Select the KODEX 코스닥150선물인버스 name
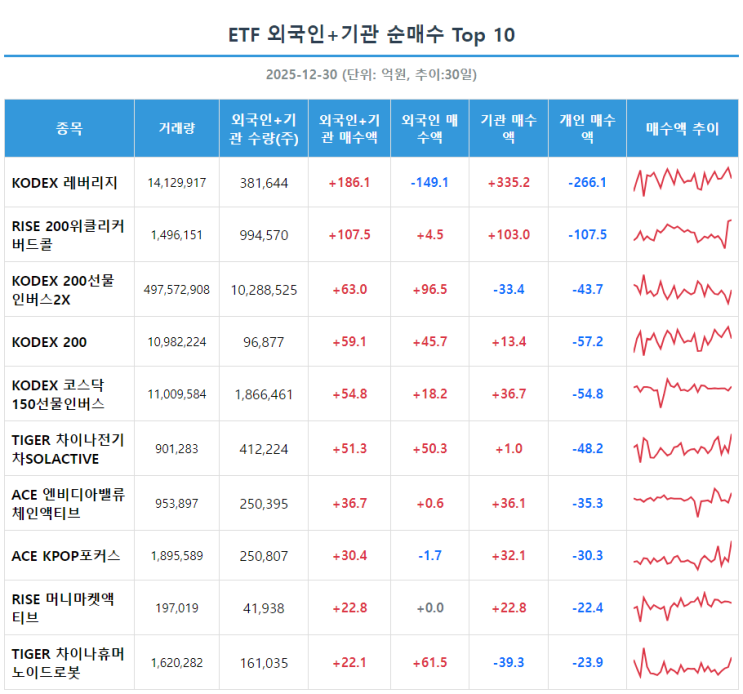This screenshot has height=694, width=743. [x=58, y=394]
